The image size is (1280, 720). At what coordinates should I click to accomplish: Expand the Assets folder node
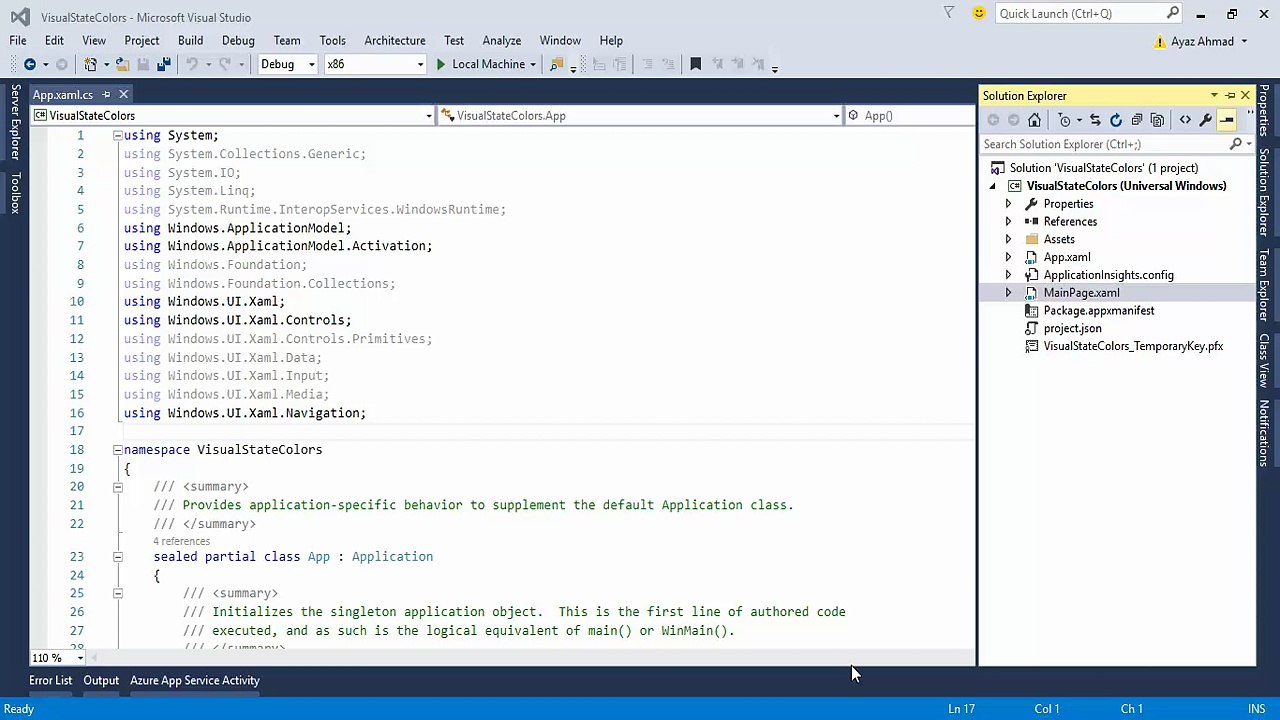click(1008, 240)
